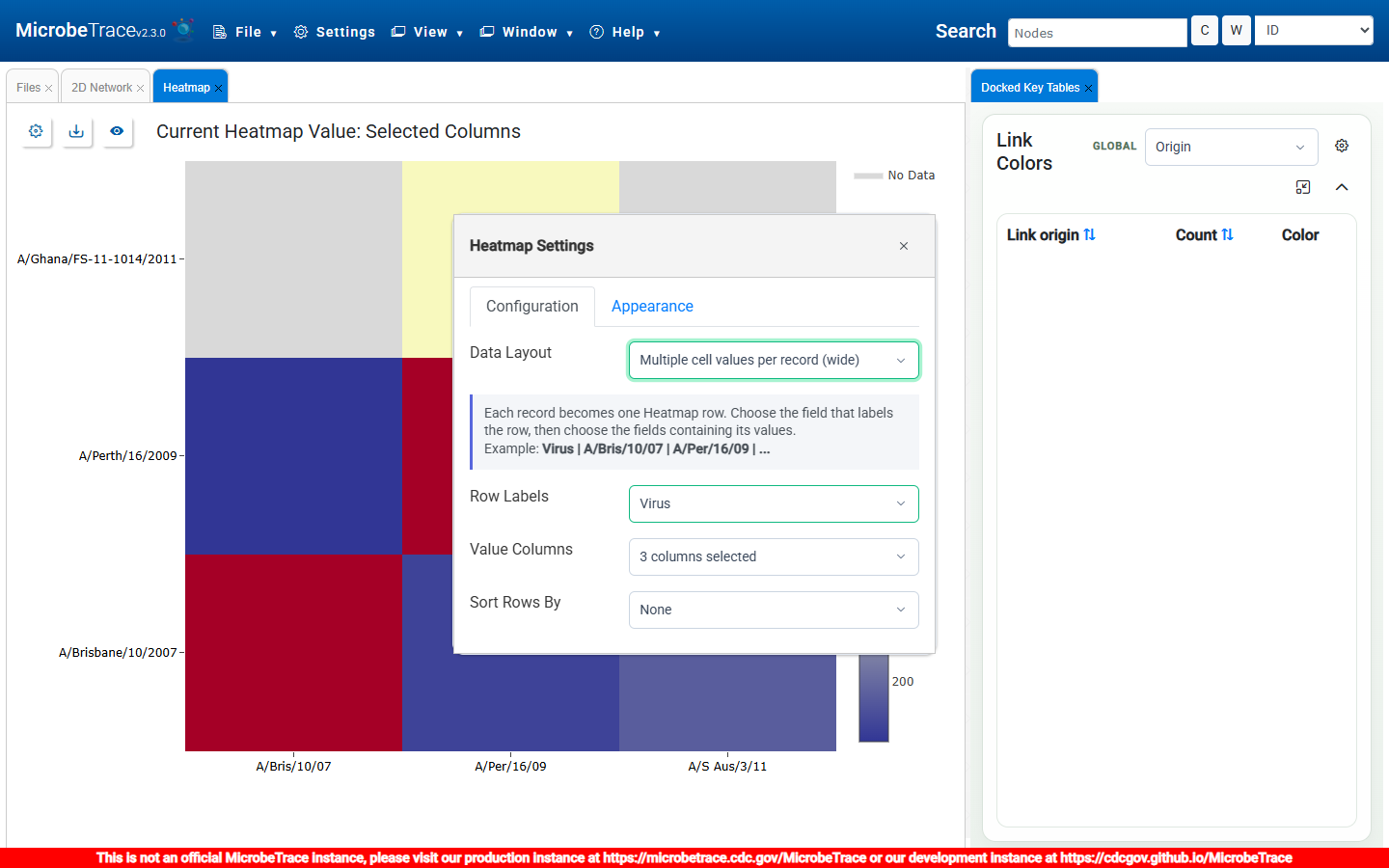1389x868 pixels.
Task: Toggle the heatmap eye visibility icon
Action: tap(117, 131)
